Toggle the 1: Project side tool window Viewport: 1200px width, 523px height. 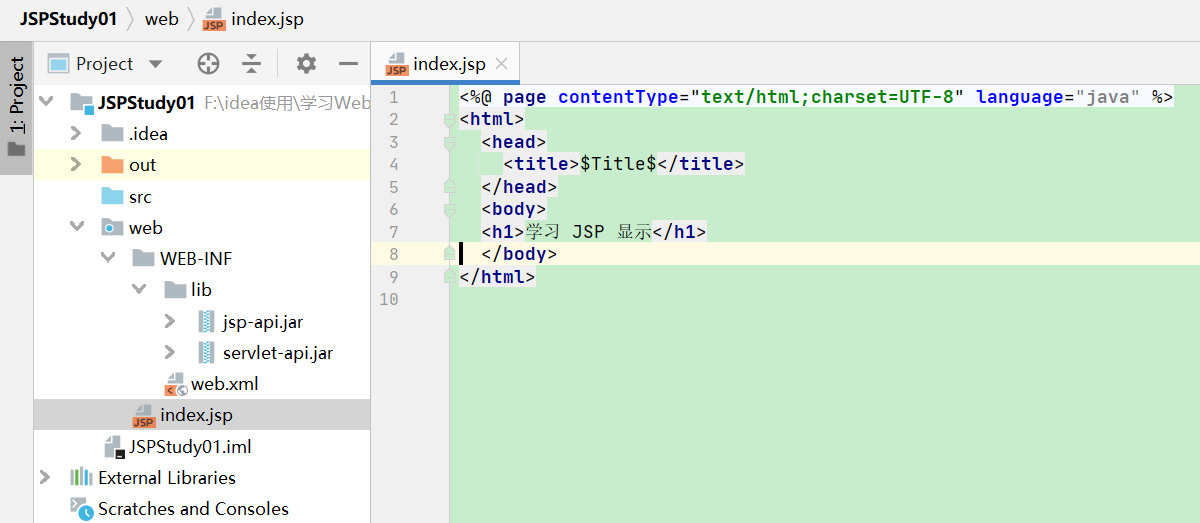16,107
